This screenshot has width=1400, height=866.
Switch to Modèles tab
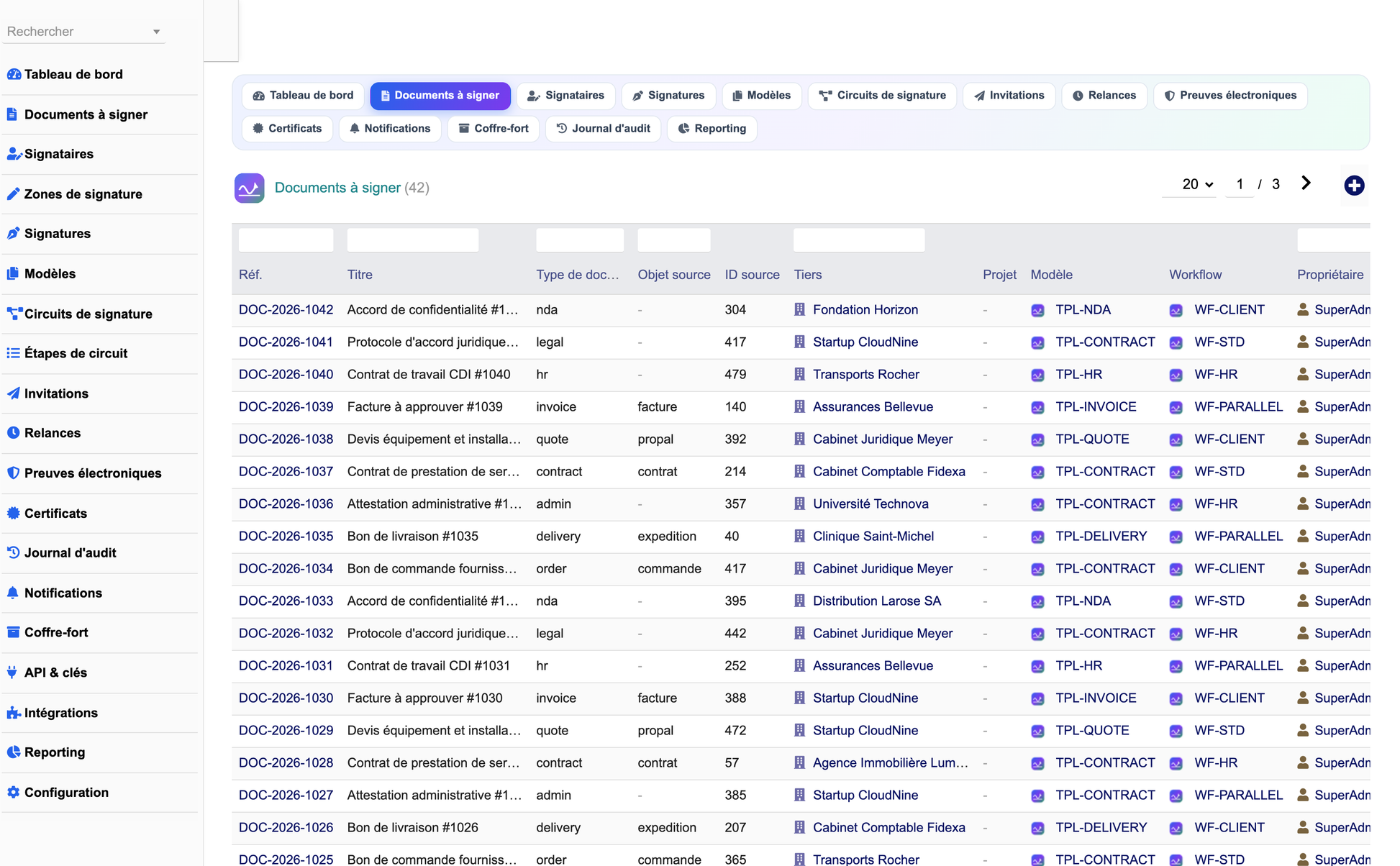[761, 96]
